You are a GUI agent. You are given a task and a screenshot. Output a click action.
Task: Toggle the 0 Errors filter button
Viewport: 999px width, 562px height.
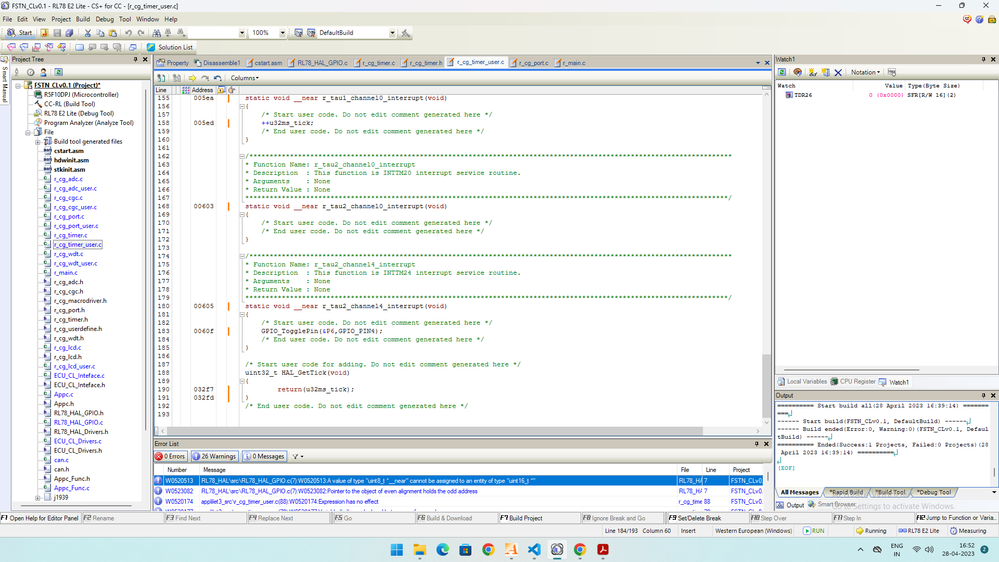(x=170, y=456)
